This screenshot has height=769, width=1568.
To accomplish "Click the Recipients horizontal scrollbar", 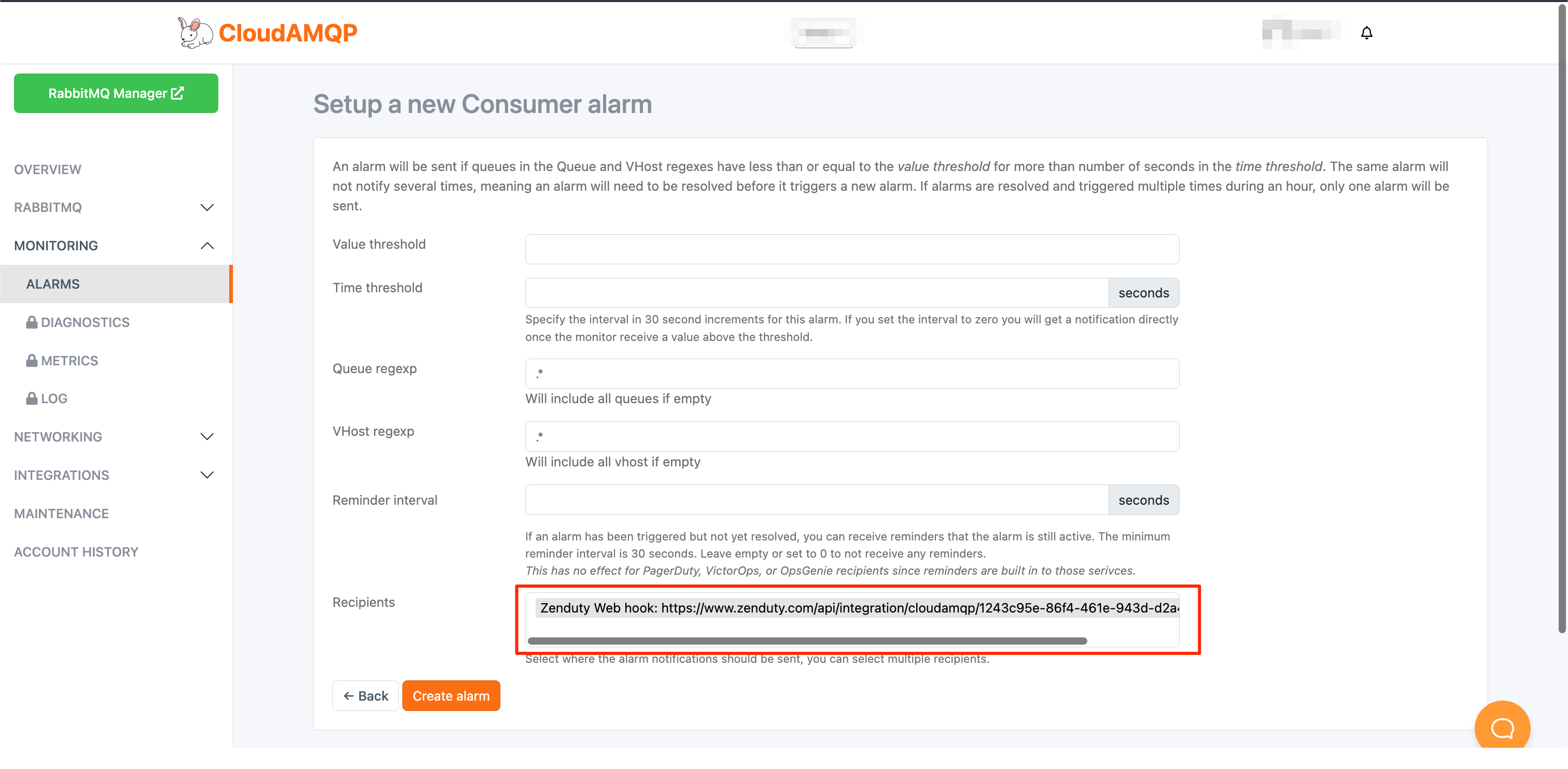I will coord(806,640).
